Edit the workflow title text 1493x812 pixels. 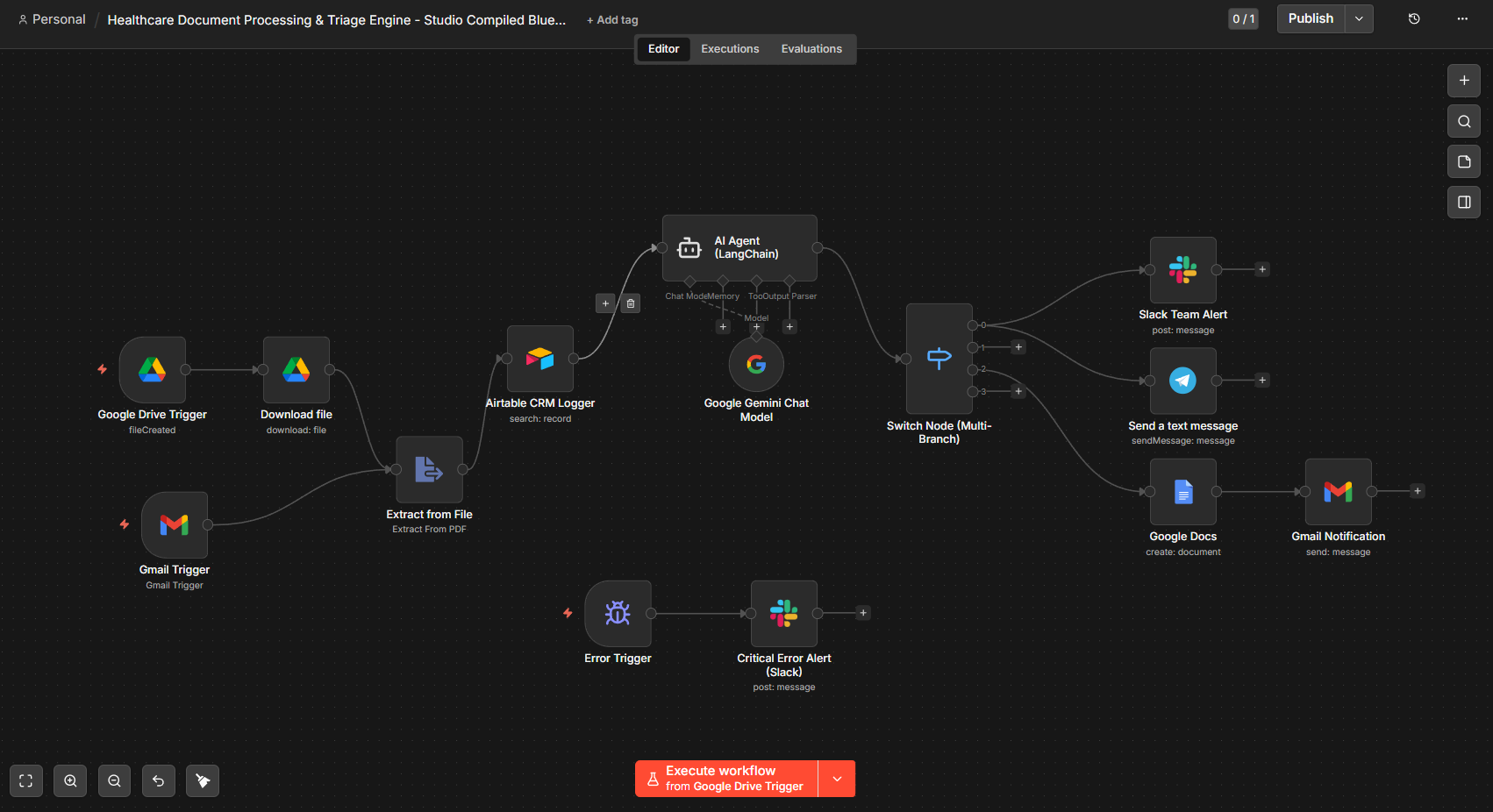tap(337, 19)
